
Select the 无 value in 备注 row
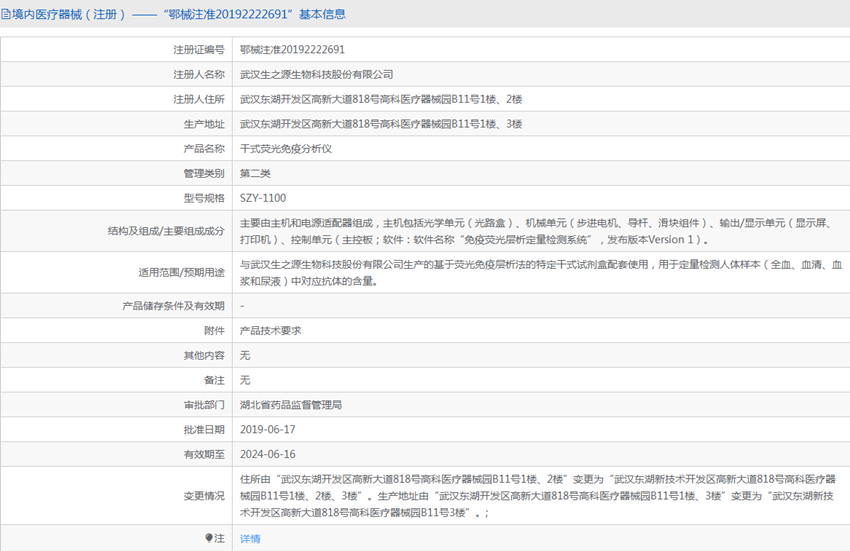[x=245, y=380]
